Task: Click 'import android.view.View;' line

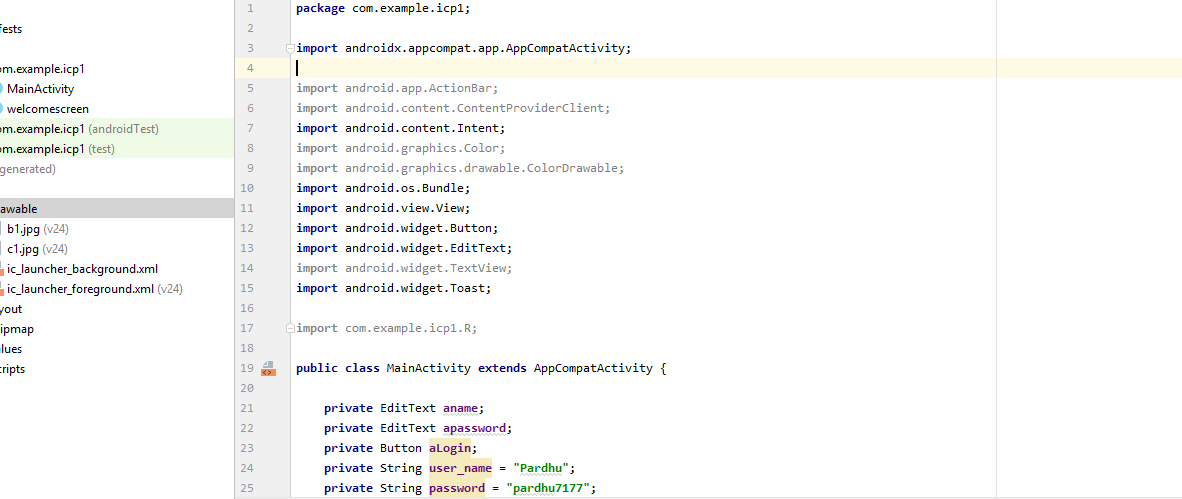Action: point(383,208)
